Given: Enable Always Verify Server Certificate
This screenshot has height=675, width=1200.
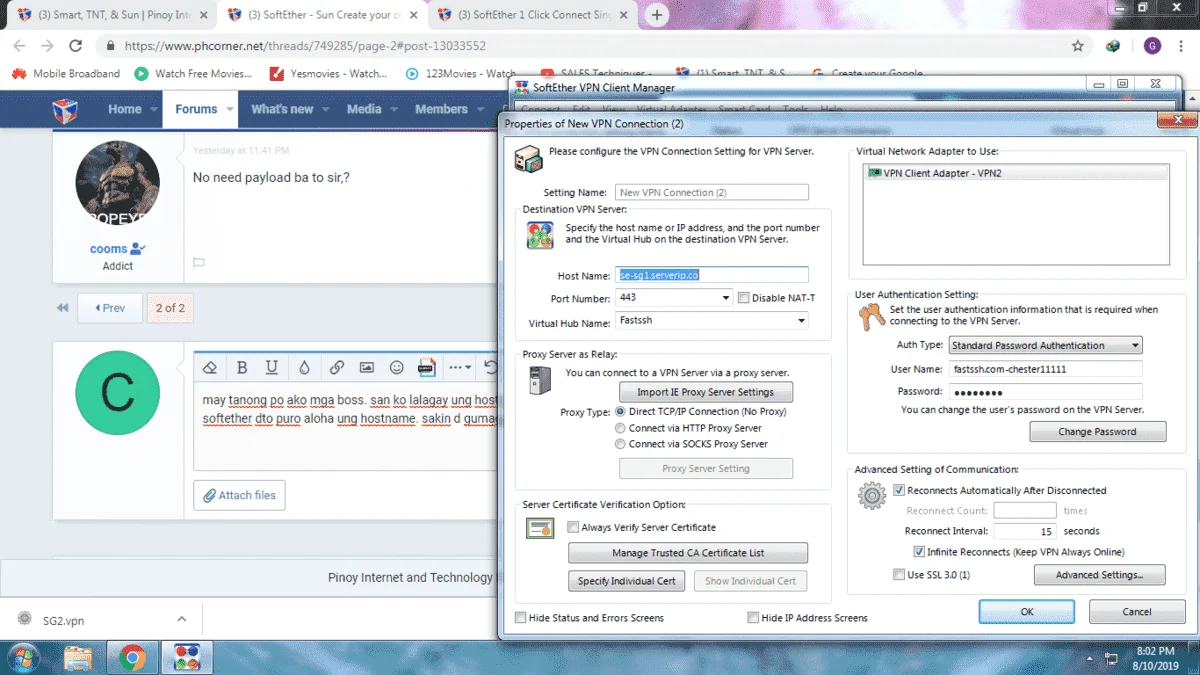Looking at the screenshot, I should point(574,527).
